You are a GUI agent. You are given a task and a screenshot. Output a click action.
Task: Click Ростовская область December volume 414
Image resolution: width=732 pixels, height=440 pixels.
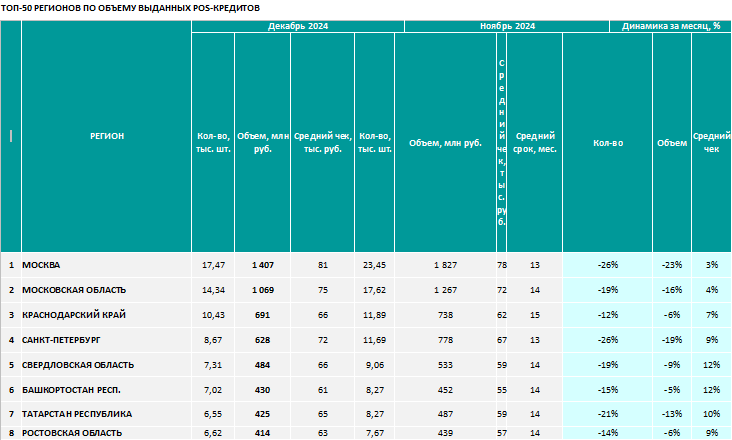[262, 433]
